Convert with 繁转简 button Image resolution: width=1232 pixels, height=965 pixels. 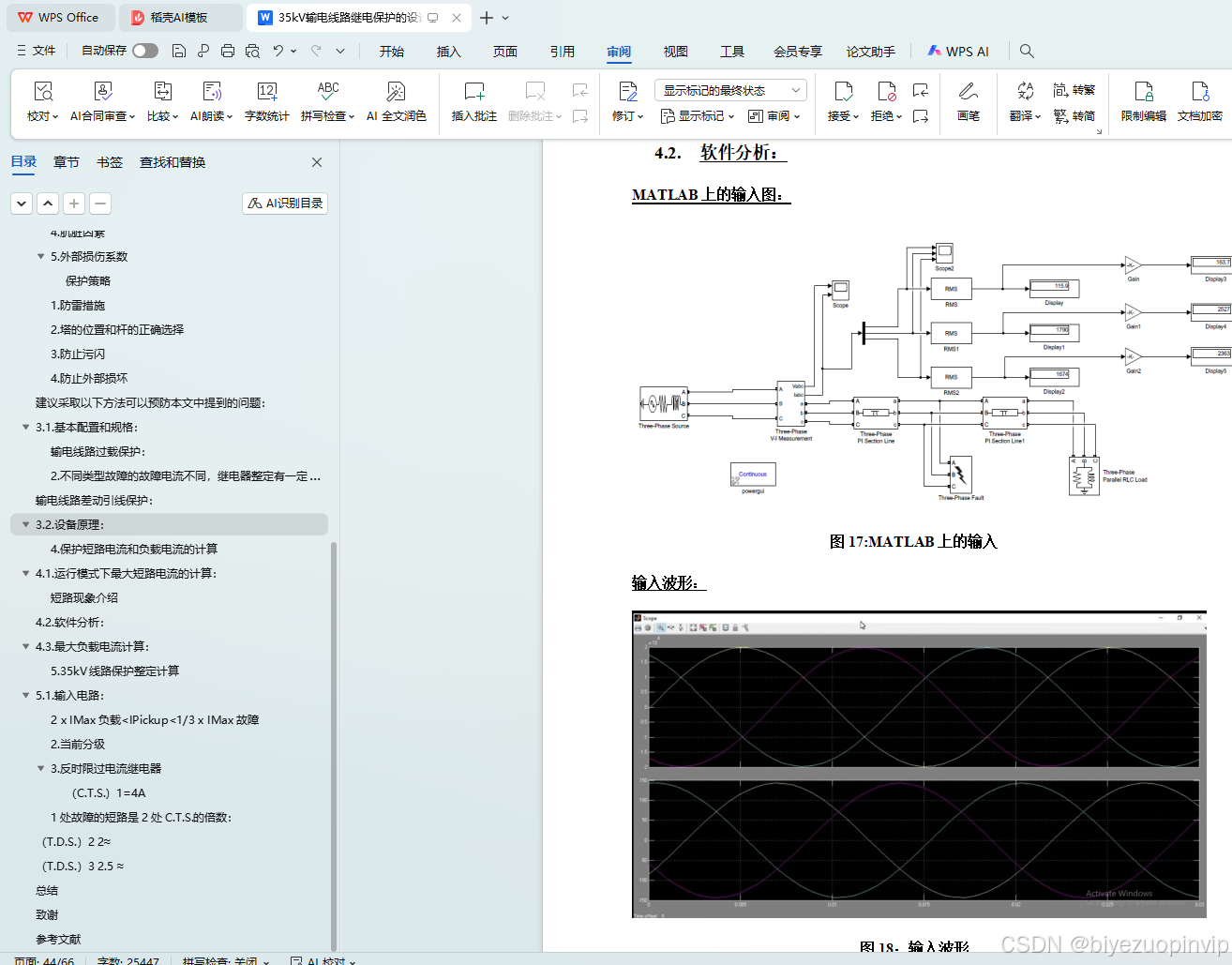[1074, 116]
